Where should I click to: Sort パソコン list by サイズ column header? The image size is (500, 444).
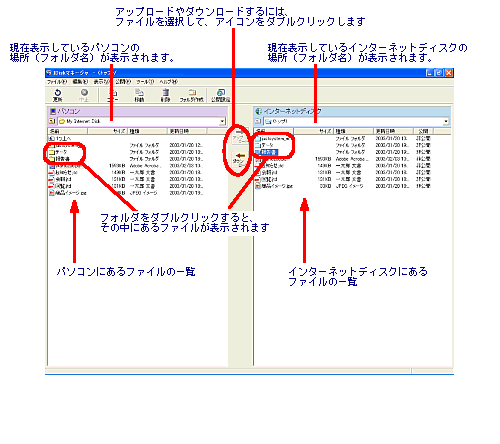[x=108, y=131]
